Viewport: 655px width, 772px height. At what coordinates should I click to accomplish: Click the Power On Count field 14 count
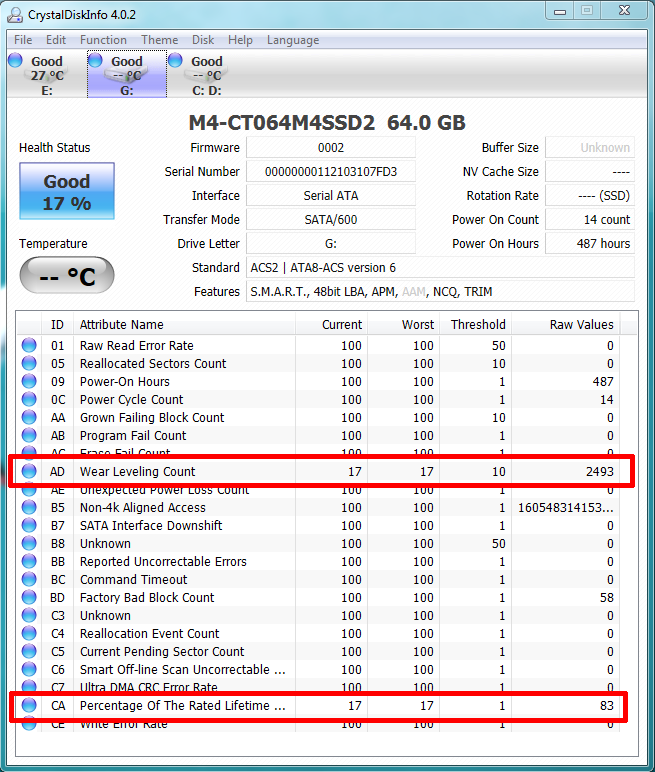[590, 220]
